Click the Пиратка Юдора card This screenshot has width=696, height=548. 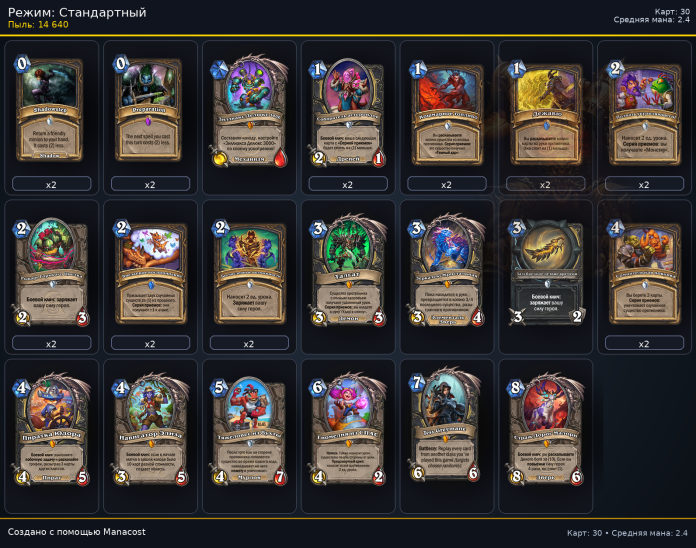point(51,430)
